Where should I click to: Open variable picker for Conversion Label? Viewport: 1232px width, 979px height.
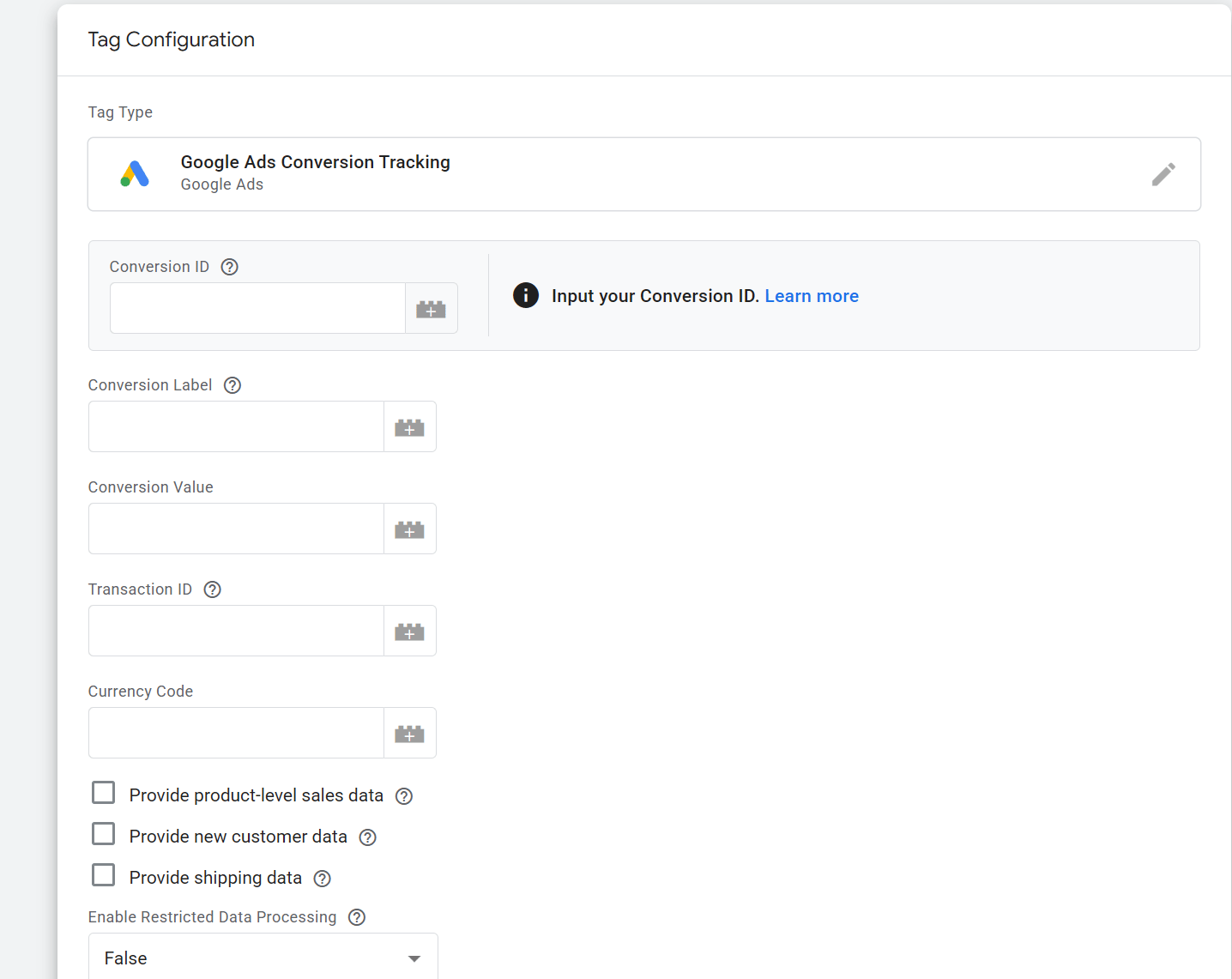pos(409,427)
